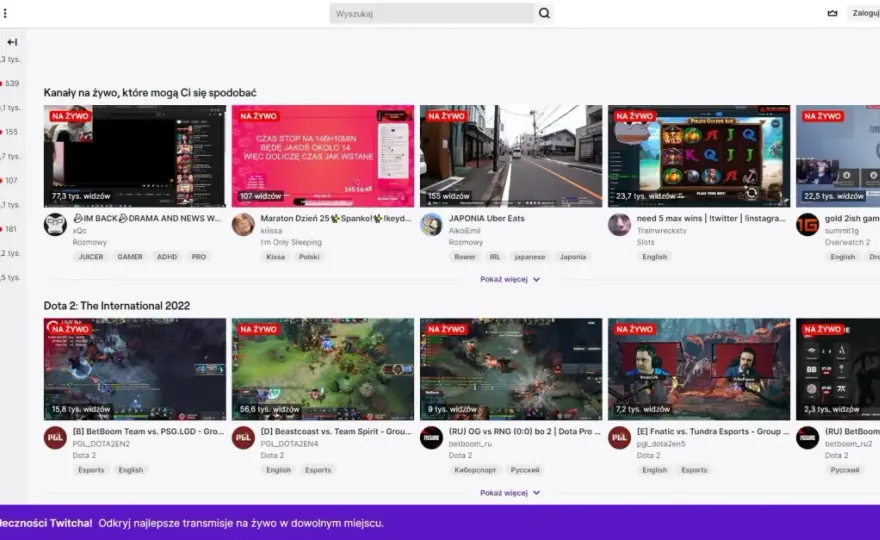This screenshot has width=880, height=540.
Task: Open 'need 5 max wins' stream title
Action: [x=711, y=218]
